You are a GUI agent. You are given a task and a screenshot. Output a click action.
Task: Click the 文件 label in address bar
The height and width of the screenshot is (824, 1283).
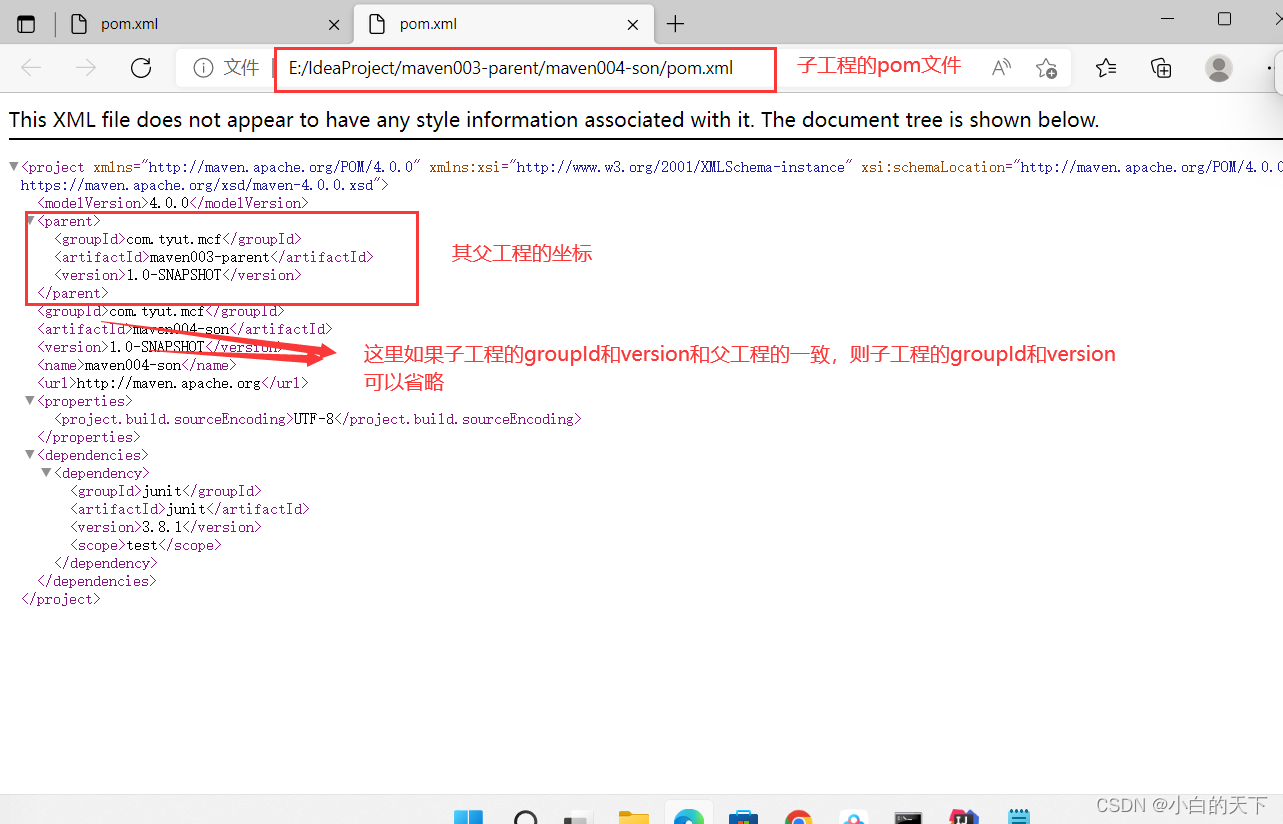[x=241, y=68]
